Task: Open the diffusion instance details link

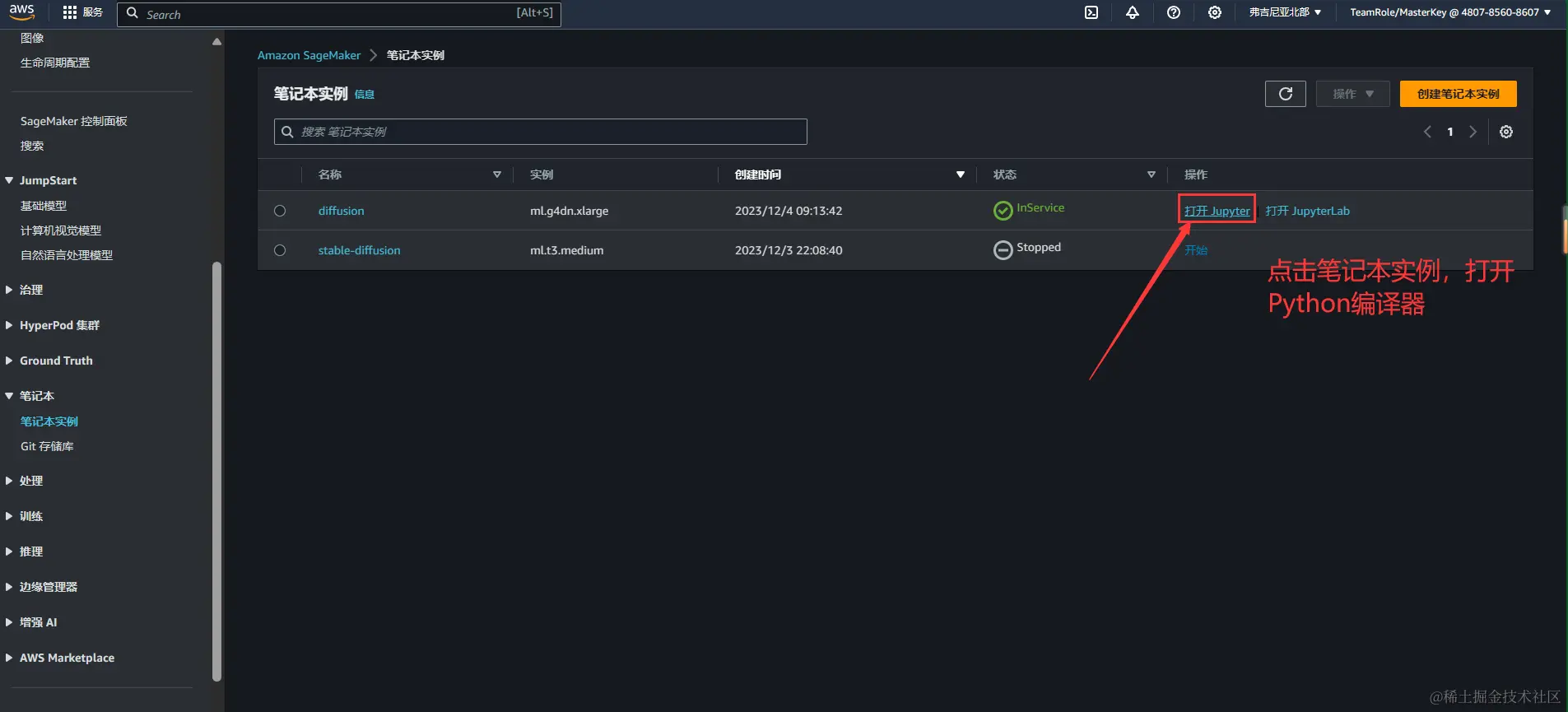Action: 342,211
